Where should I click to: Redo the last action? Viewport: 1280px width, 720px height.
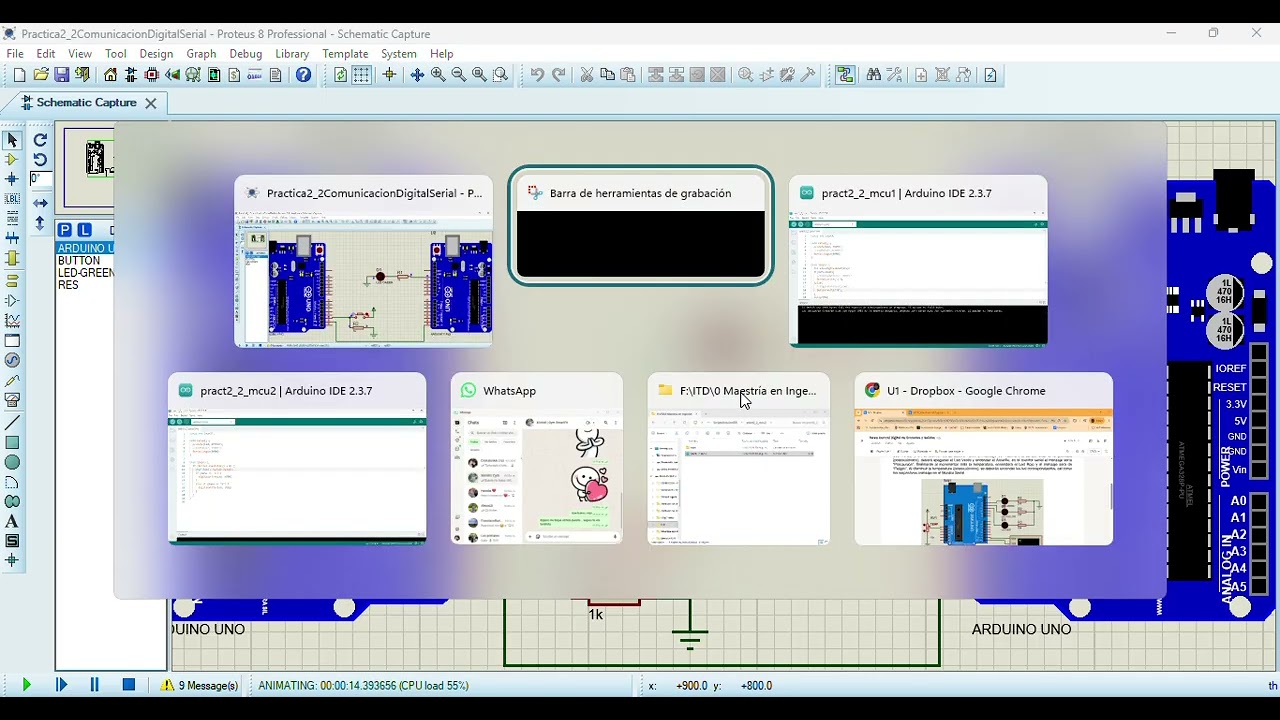558,75
